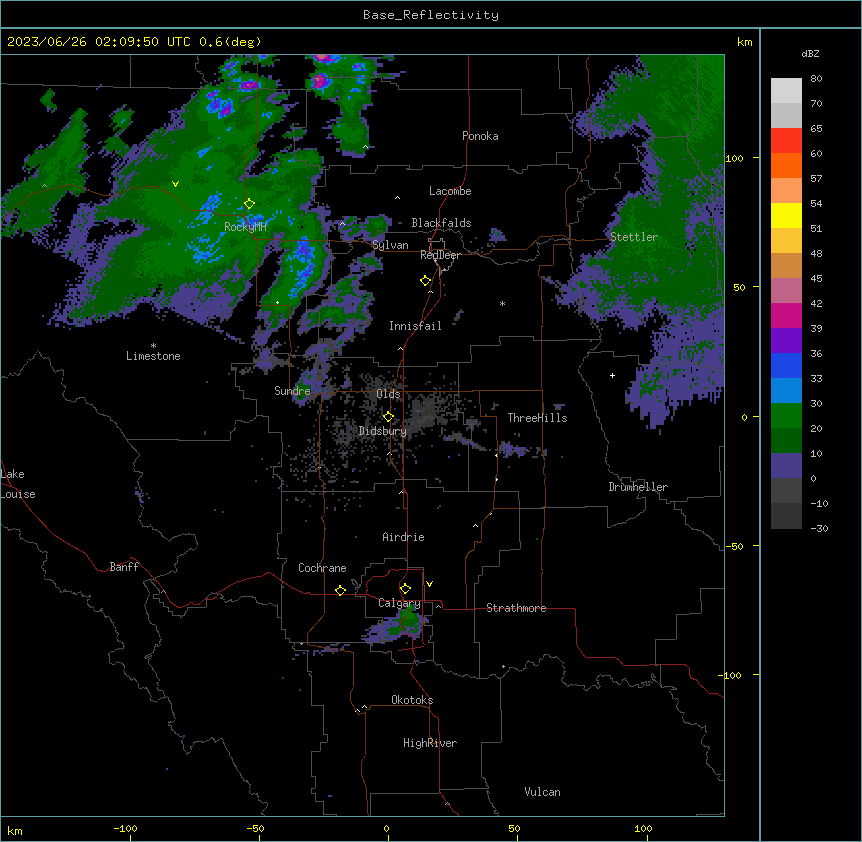
Task: Click the Banff label
Action: click(124, 567)
